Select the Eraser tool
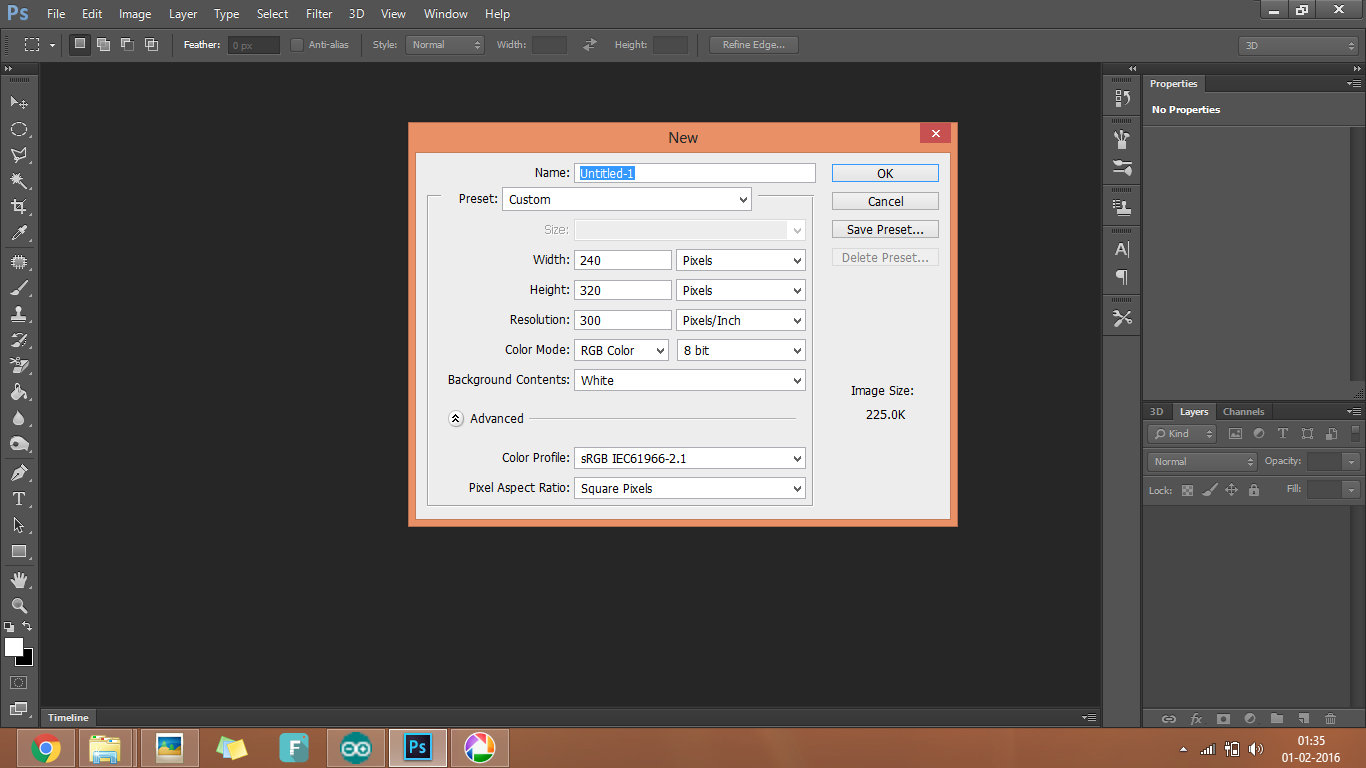1366x768 pixels. 19,366
